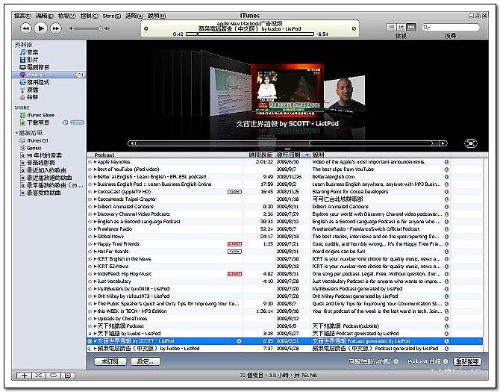Adjust the volume slider
This screenshot has width=500, height=392.
click(x=89, y=29)
